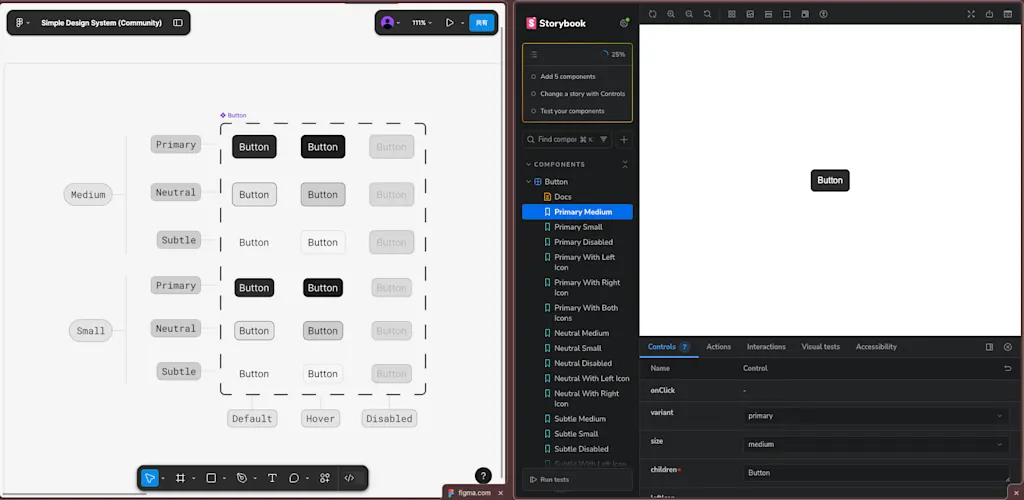
Task: Reload the story with Storybook remount icon
Action: pos(652,14)
